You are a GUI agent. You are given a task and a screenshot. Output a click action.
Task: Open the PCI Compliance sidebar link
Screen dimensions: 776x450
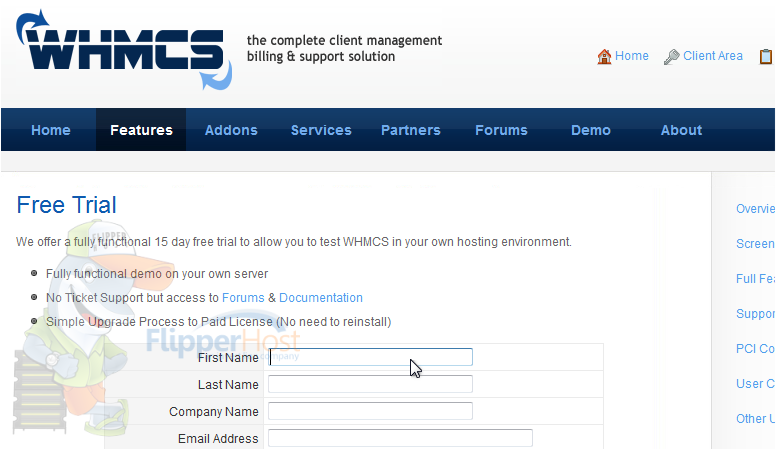point(756,349)
